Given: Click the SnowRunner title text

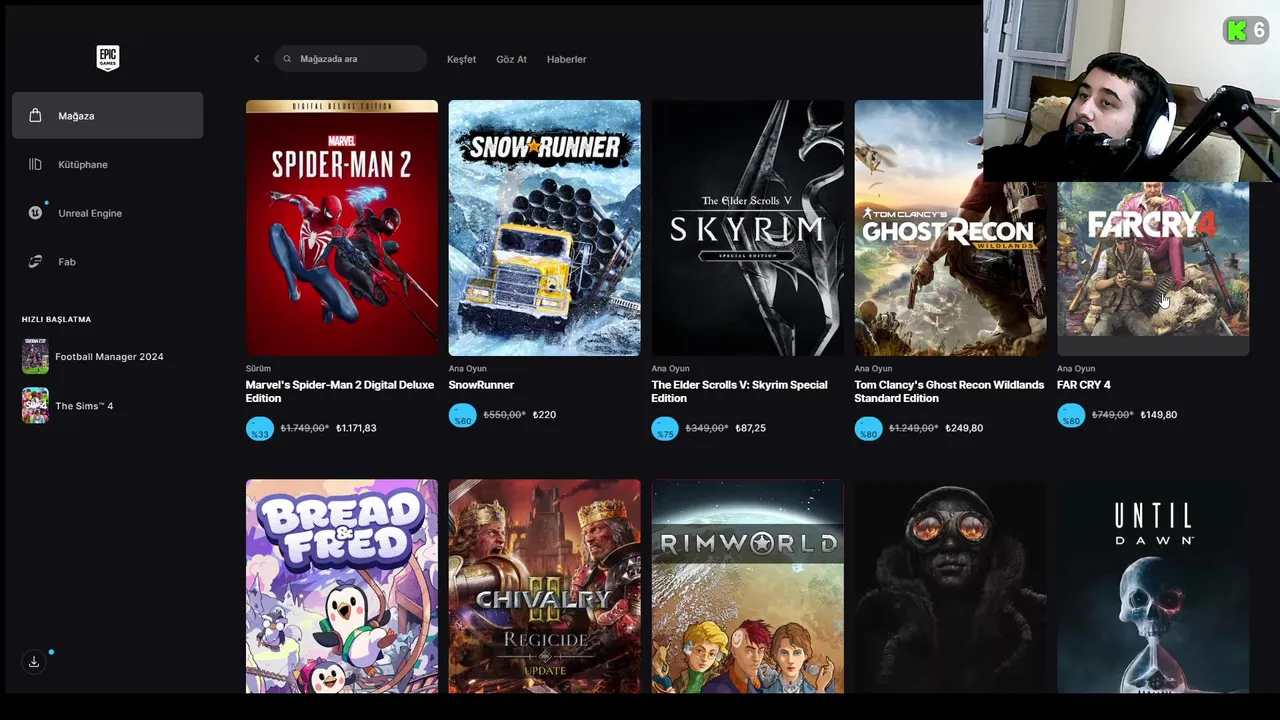Looking at the screenshot, I should [481, 385].
